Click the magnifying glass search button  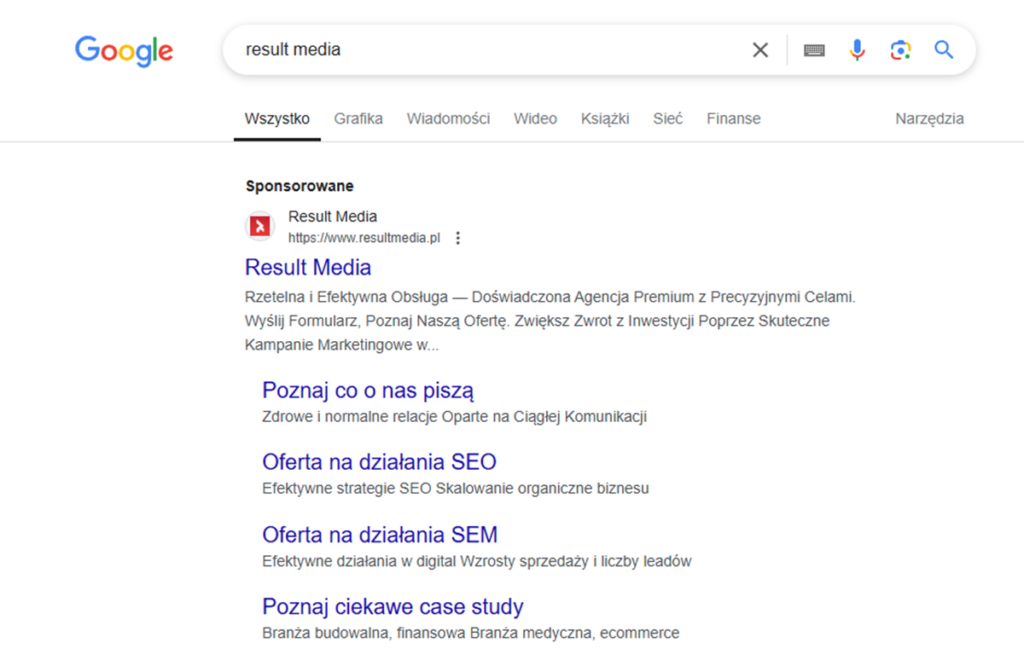(x=944, y=50)
